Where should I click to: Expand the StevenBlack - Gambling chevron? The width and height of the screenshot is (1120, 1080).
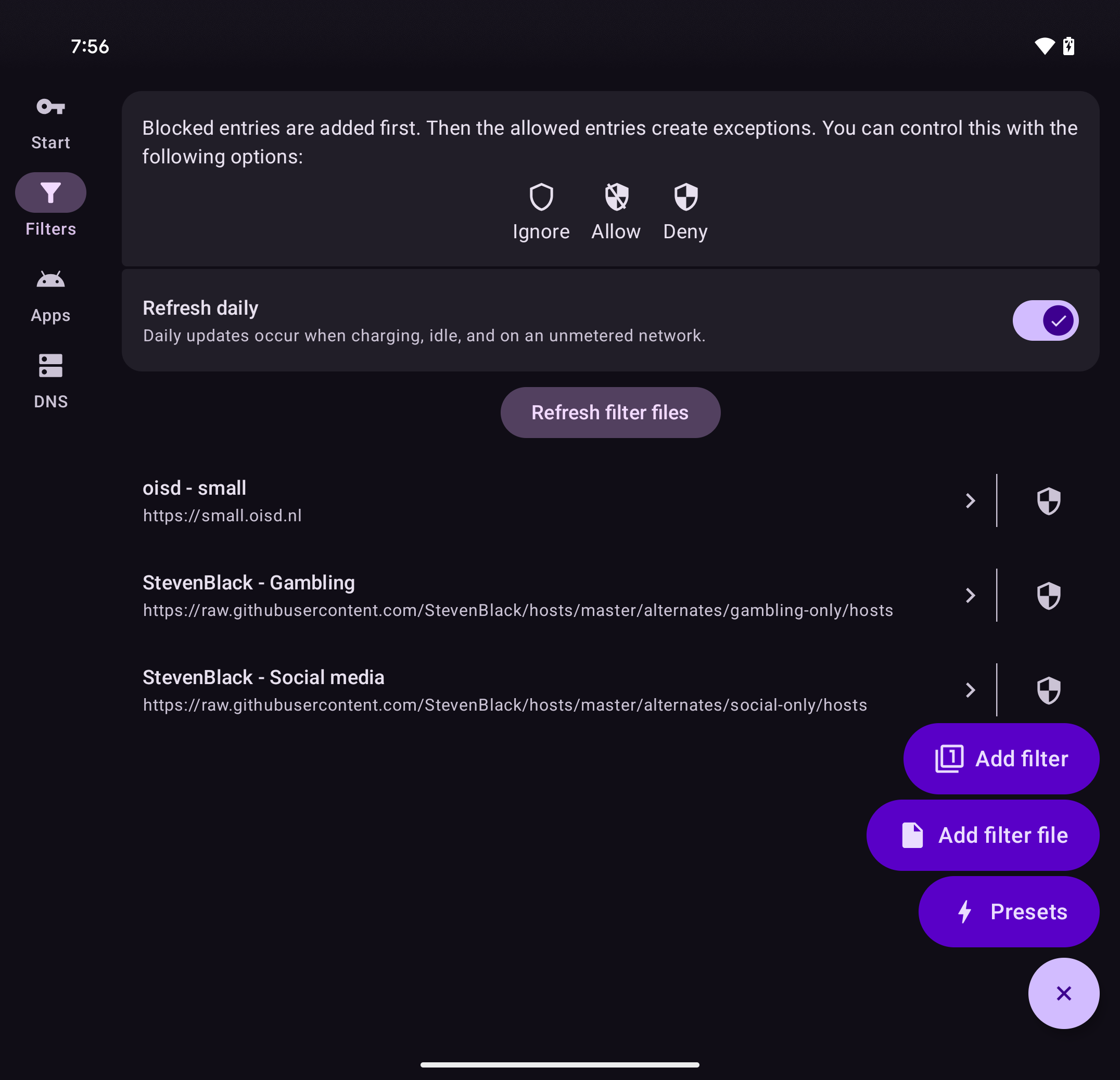tap(970, 596)
